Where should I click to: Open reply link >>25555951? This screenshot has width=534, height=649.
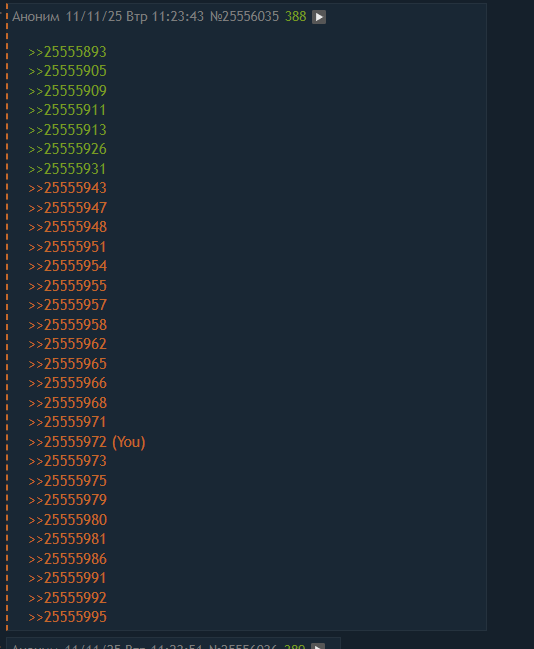(x=67, y=247)
